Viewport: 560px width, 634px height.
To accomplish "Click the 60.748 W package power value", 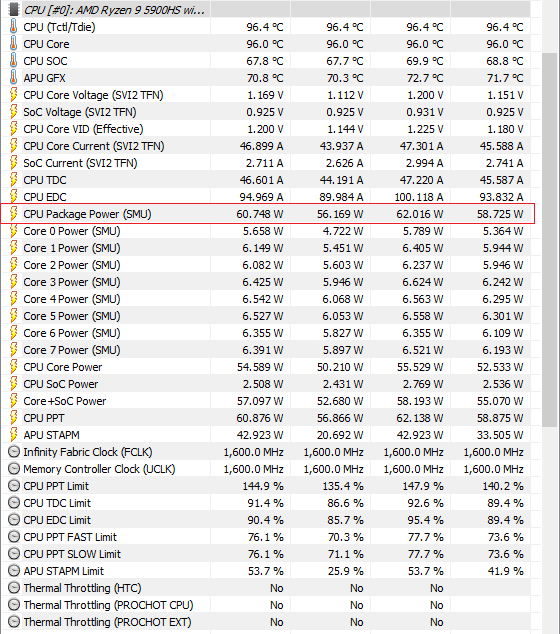I will pyautogui.click(x=260, y=214).
